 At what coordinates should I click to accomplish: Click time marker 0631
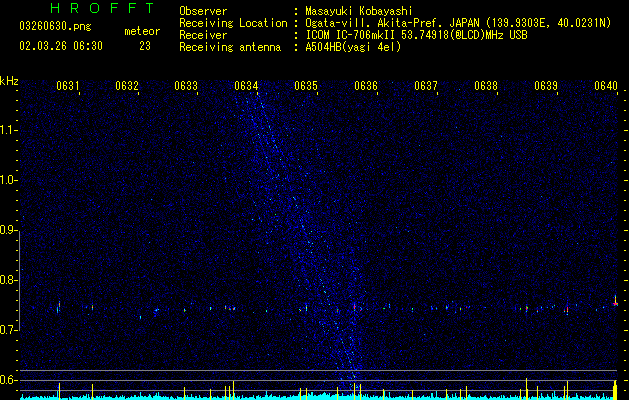click(x=67, y=86)
